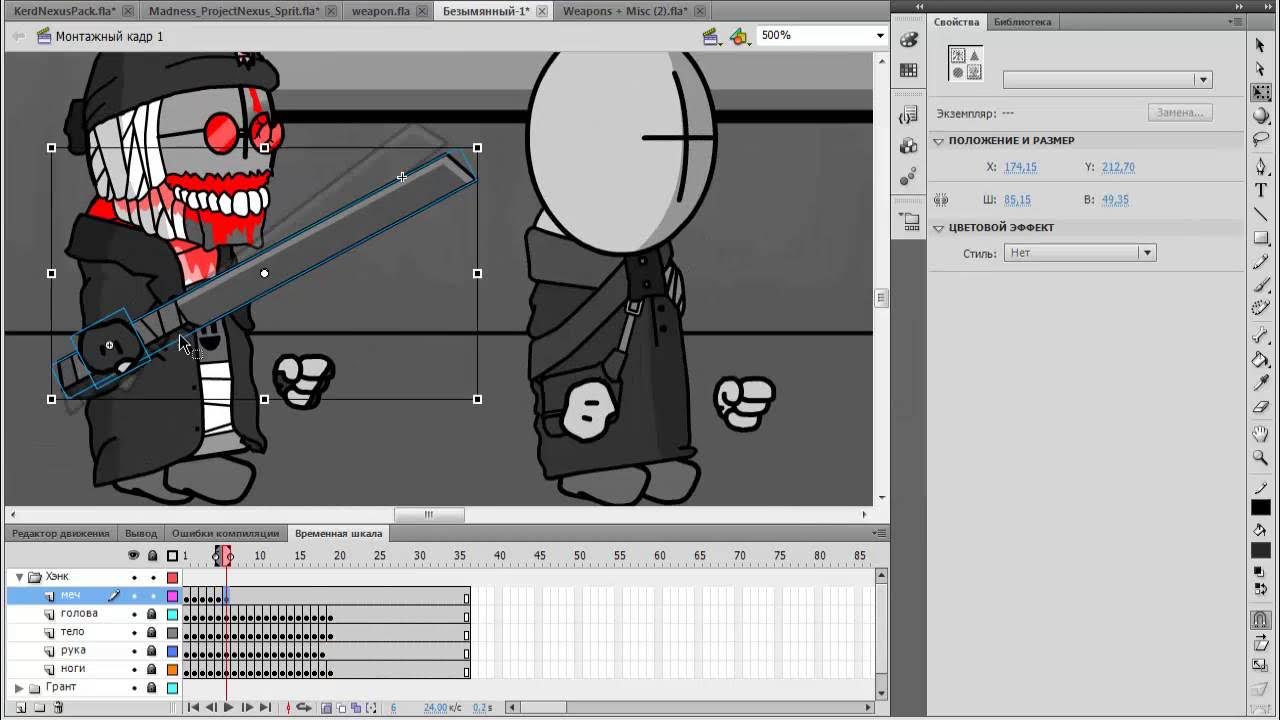
Task: Select the Hand tool
Action: point(1260,434)
